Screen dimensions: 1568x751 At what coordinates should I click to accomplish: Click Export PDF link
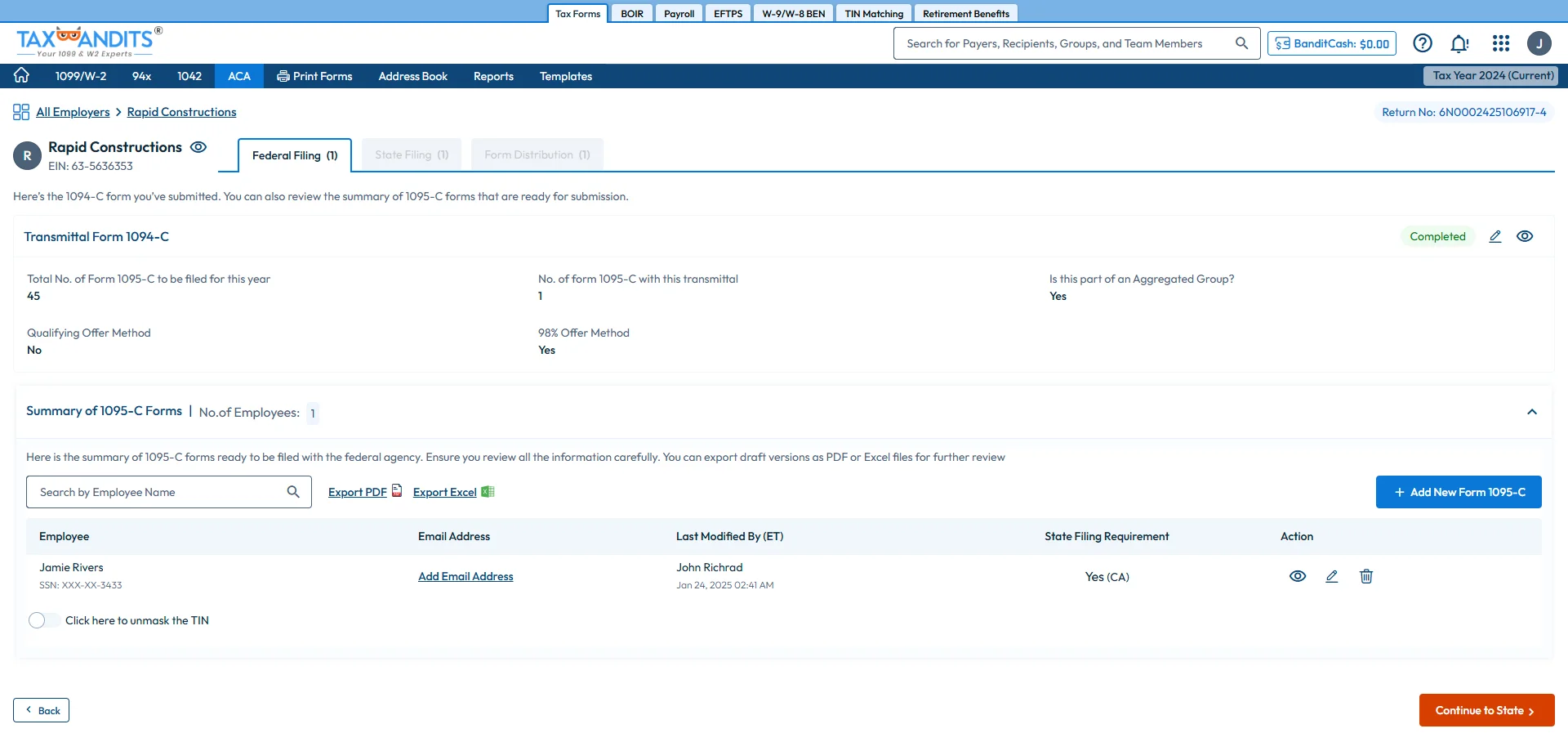click(358, 492)
